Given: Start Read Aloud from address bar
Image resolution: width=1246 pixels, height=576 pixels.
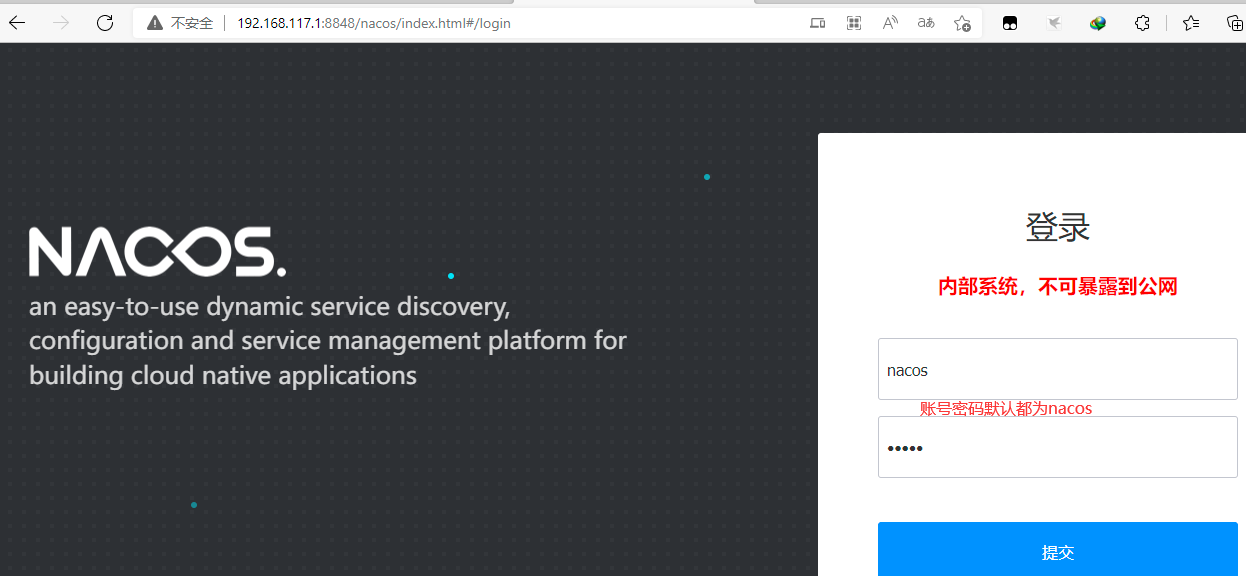Looking at the screenshot, I should 890,23.
